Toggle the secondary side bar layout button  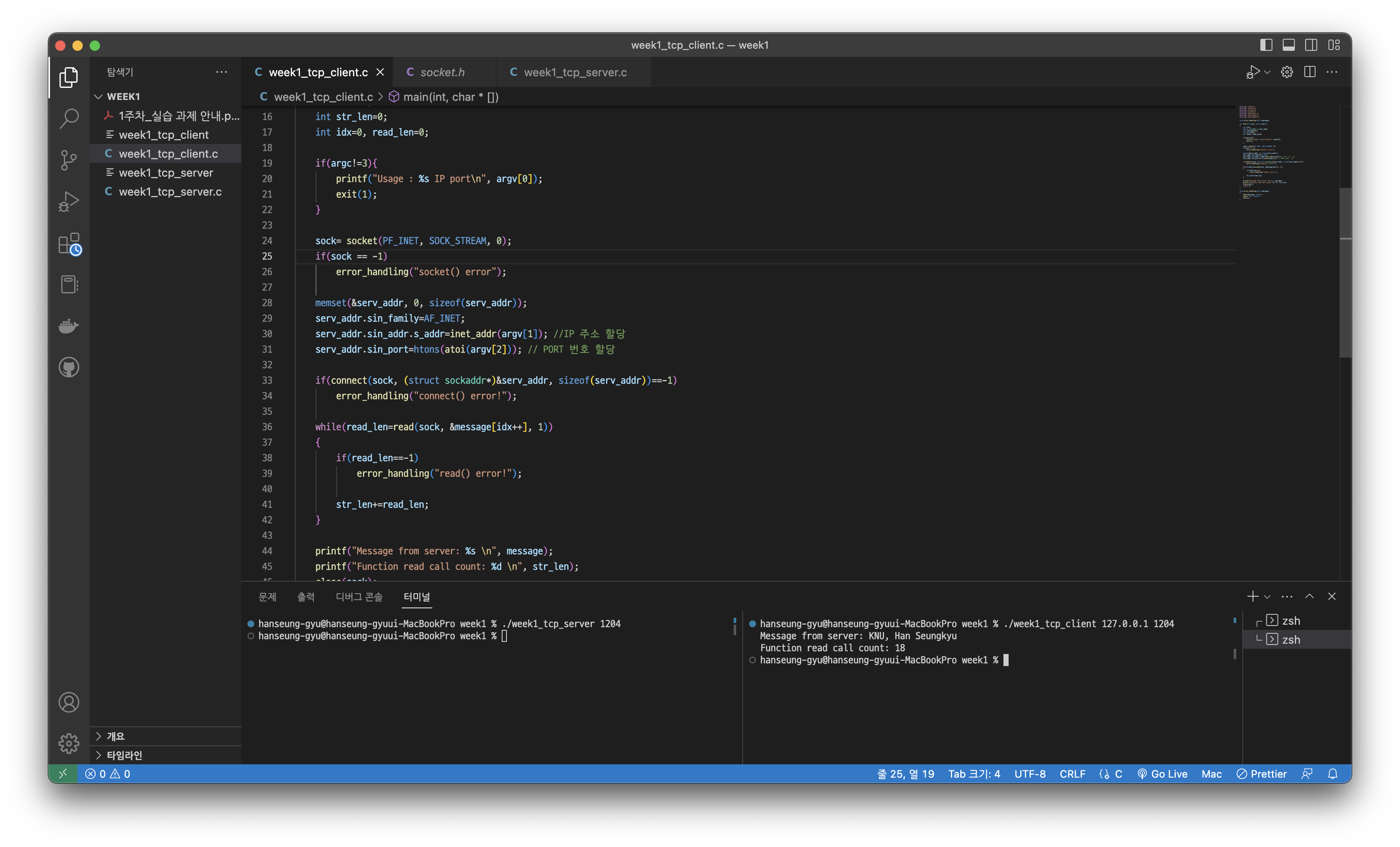(1311, 45)
